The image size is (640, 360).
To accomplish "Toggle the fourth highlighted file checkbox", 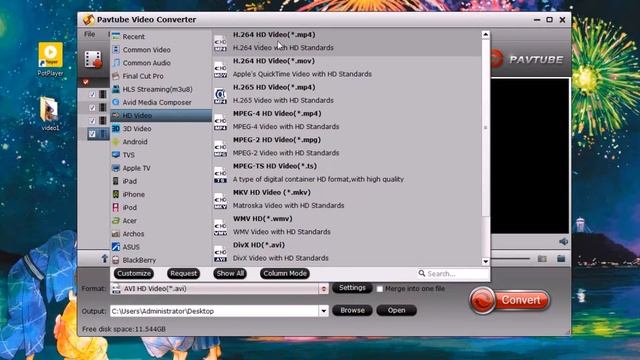I will click(x=92, y=134).
